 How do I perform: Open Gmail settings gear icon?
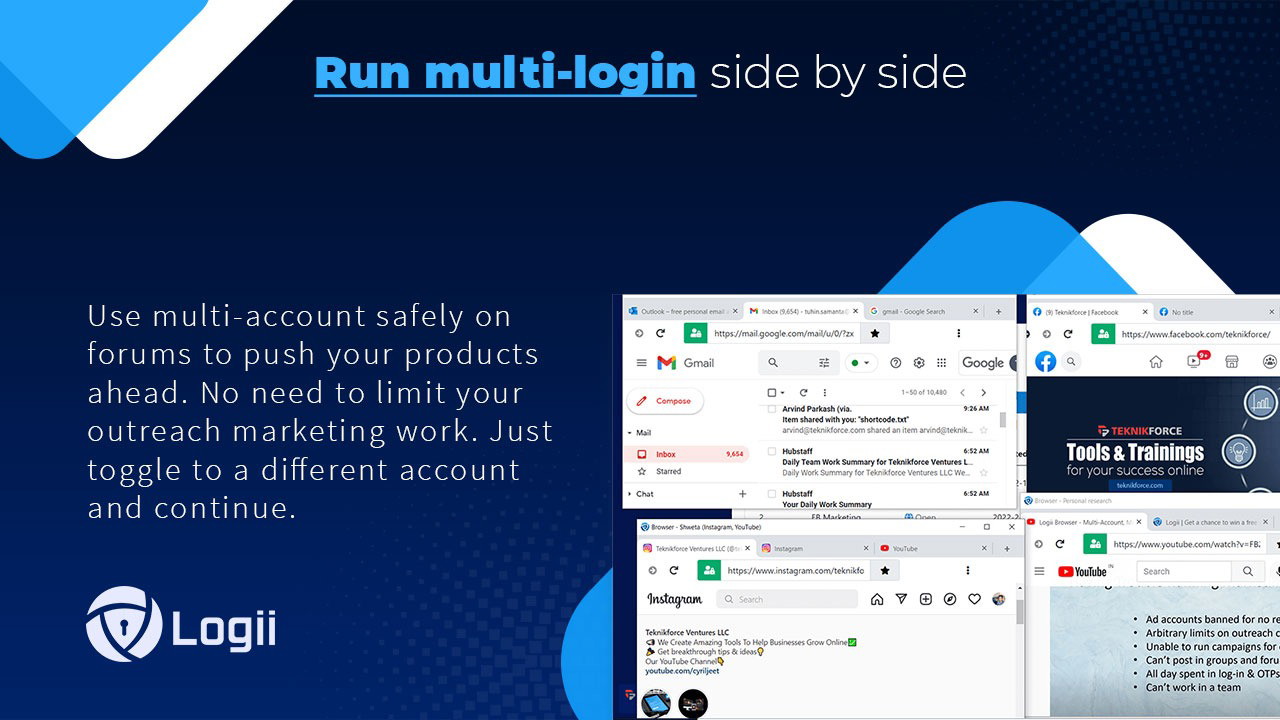coord(918,363)
